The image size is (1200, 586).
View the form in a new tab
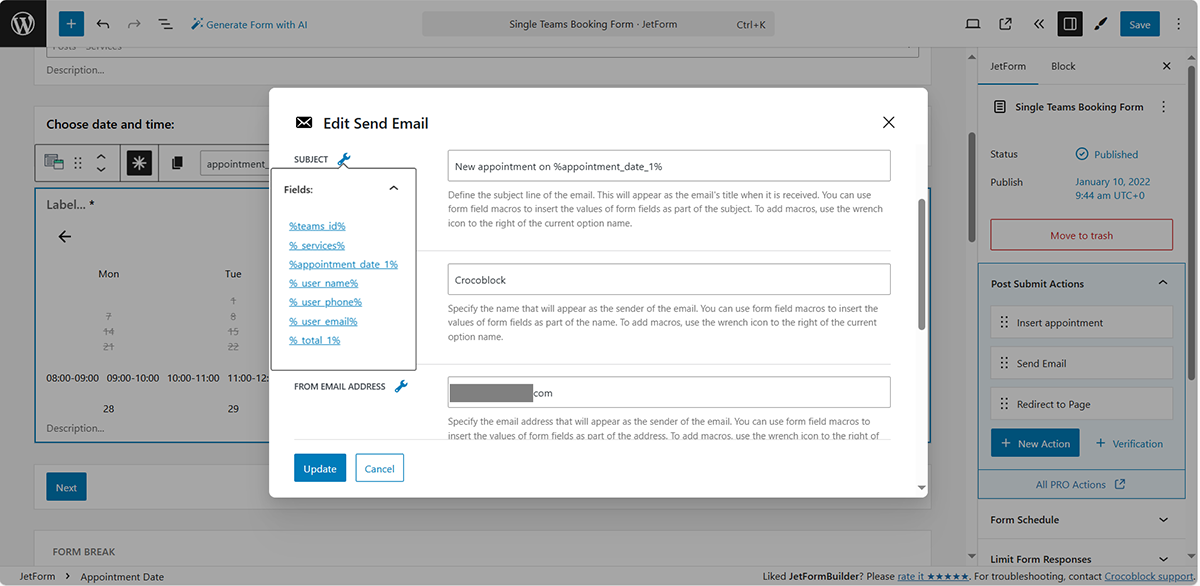coord(1005,24)
